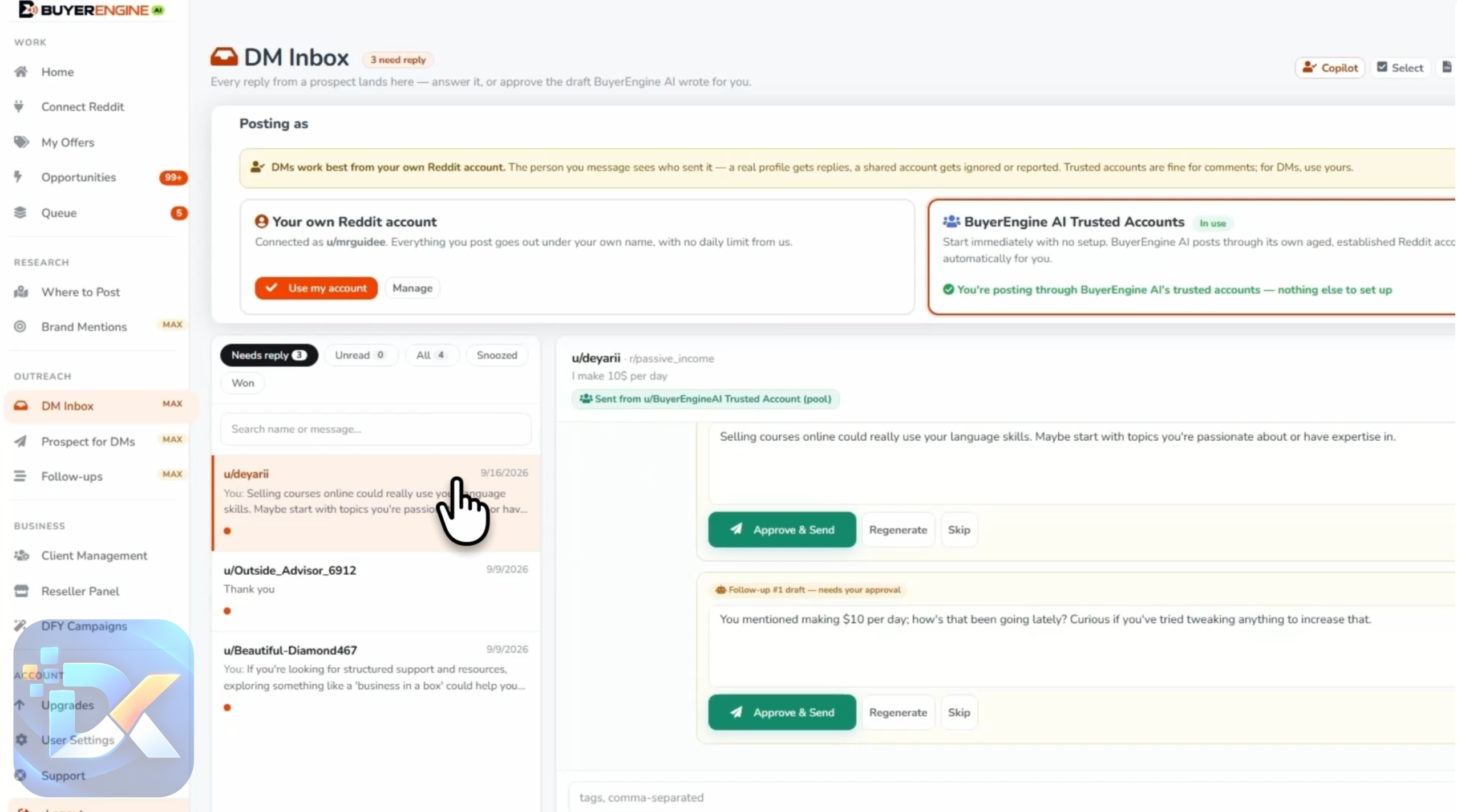This screenshot has width=1457, height=812.
Task: Click the Copilot button
Action: [x=1329, y=68]
